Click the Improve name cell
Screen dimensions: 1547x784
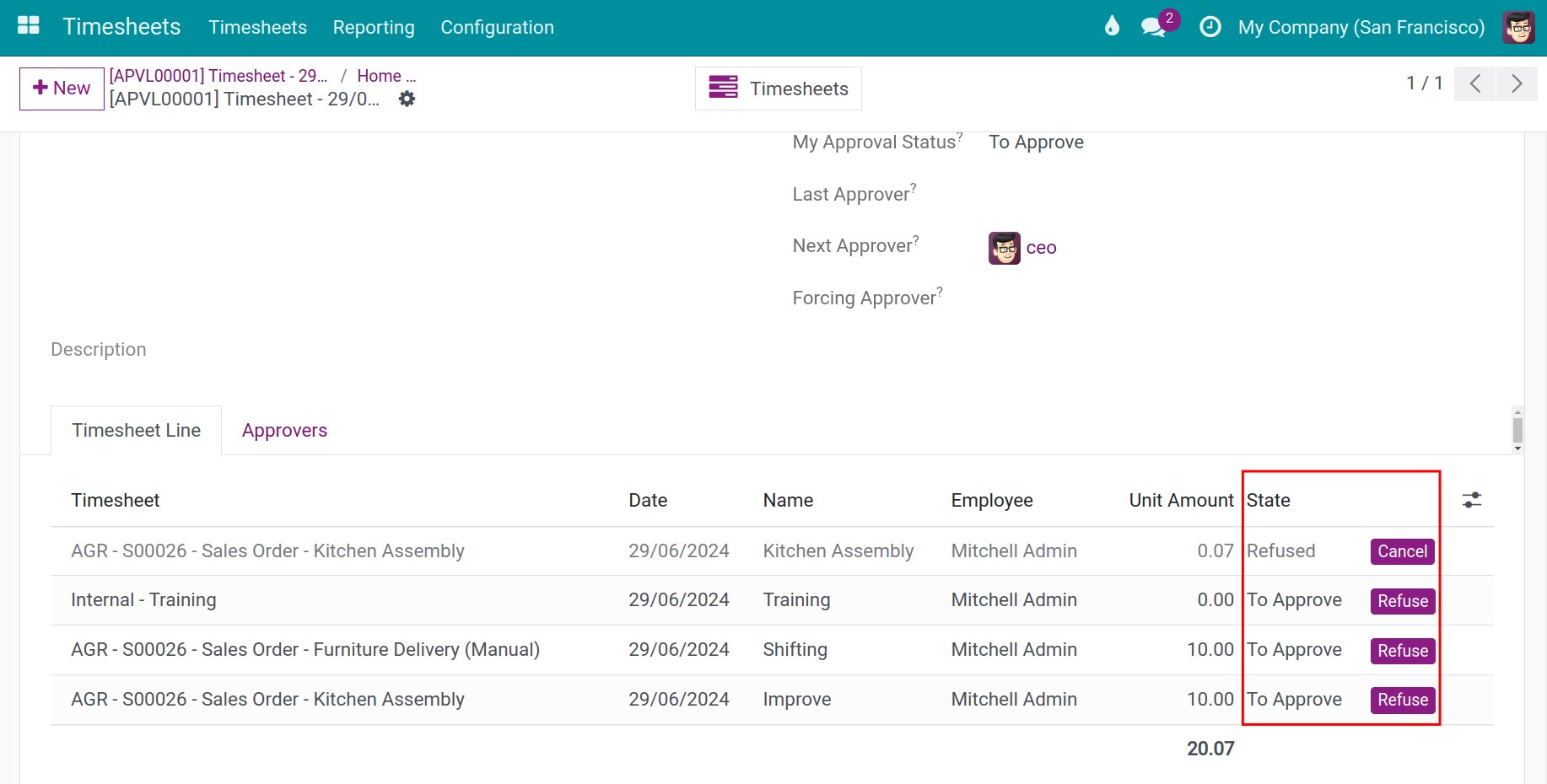[796, 700]
